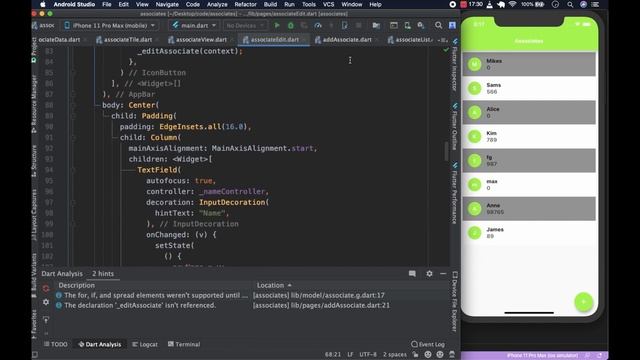Open the VCS menu
Image resolution: width=640 pixels, height=360 pixels.
[329, 4]
